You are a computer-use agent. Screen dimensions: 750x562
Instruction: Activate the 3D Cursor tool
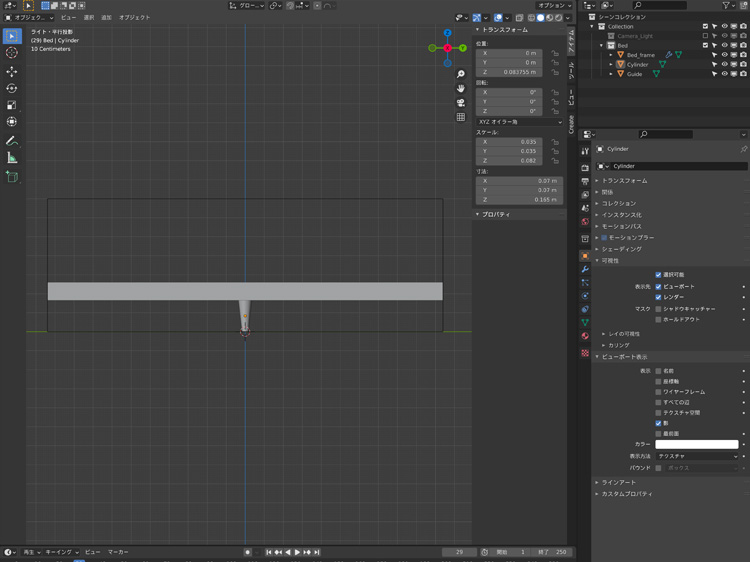coord(12,53)
